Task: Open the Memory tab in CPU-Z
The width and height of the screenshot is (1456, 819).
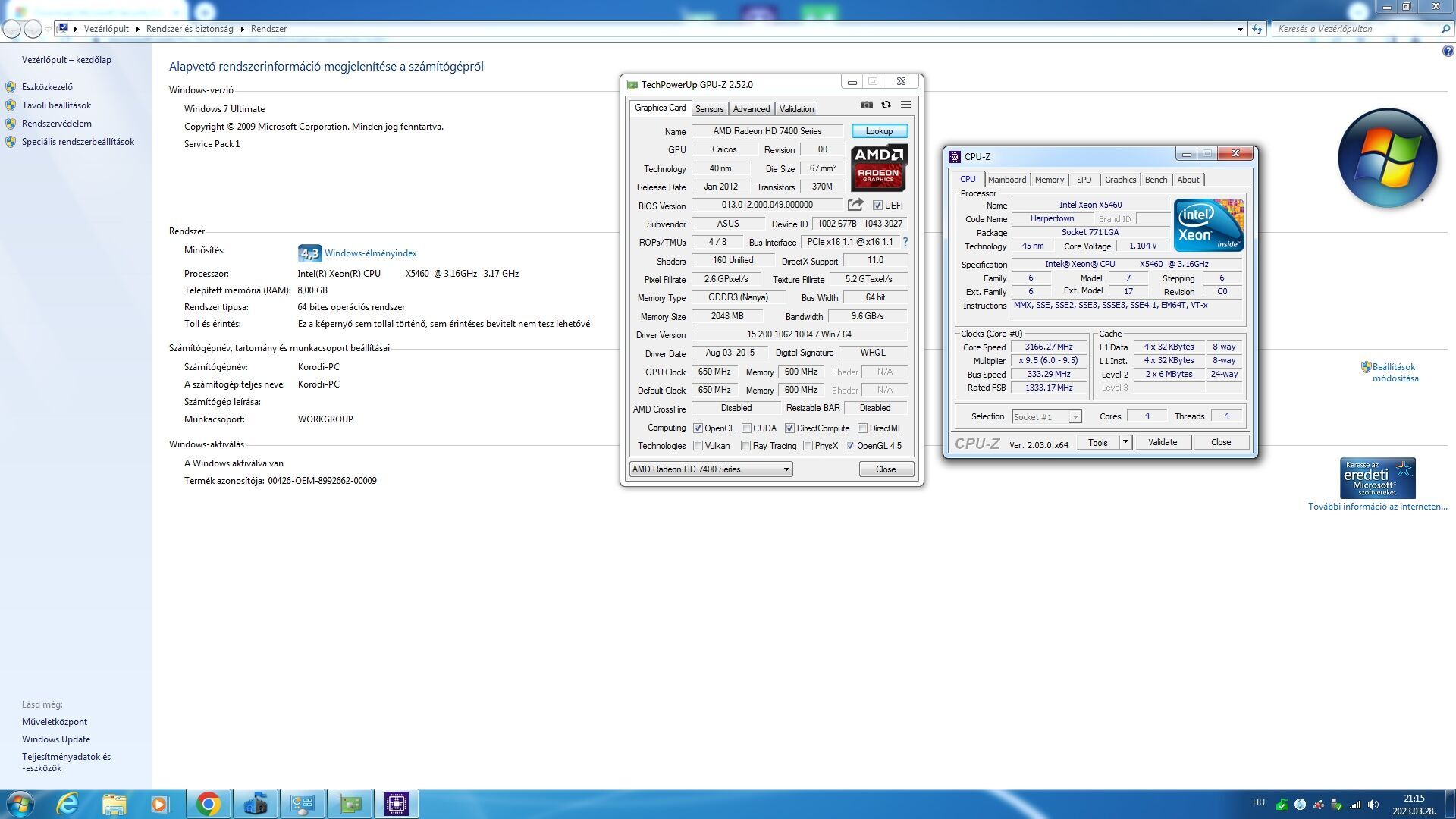Action: point(1050,180)
